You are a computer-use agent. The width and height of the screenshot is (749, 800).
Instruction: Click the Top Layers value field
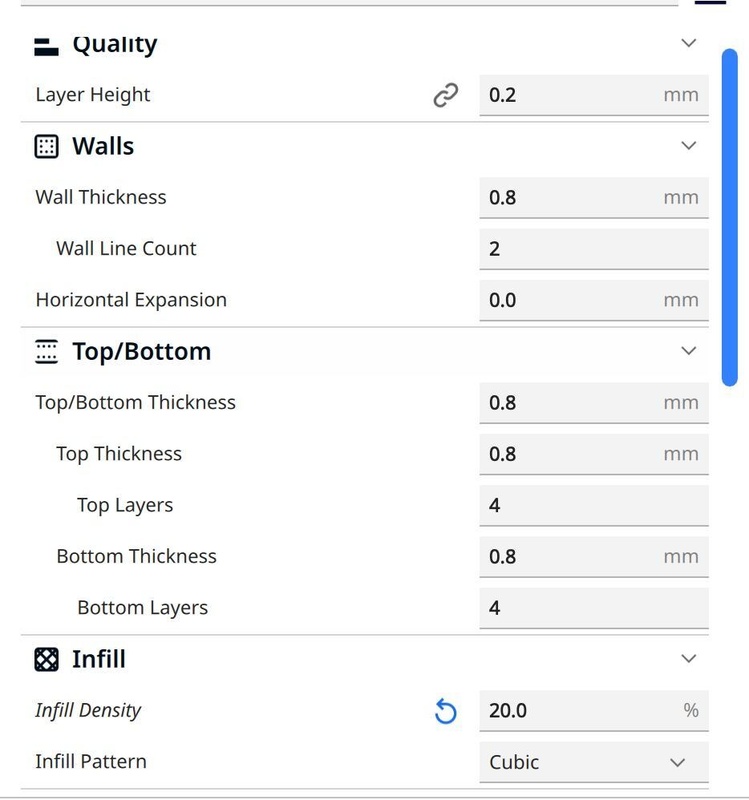[593, 505]
